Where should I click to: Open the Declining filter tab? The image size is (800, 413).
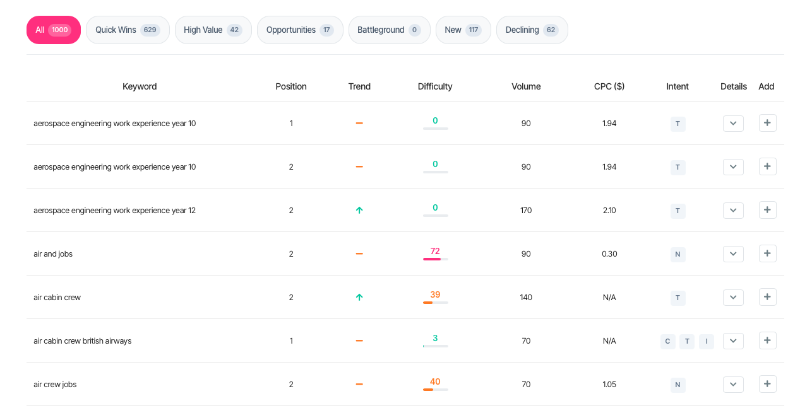click(x=532, y=30)
